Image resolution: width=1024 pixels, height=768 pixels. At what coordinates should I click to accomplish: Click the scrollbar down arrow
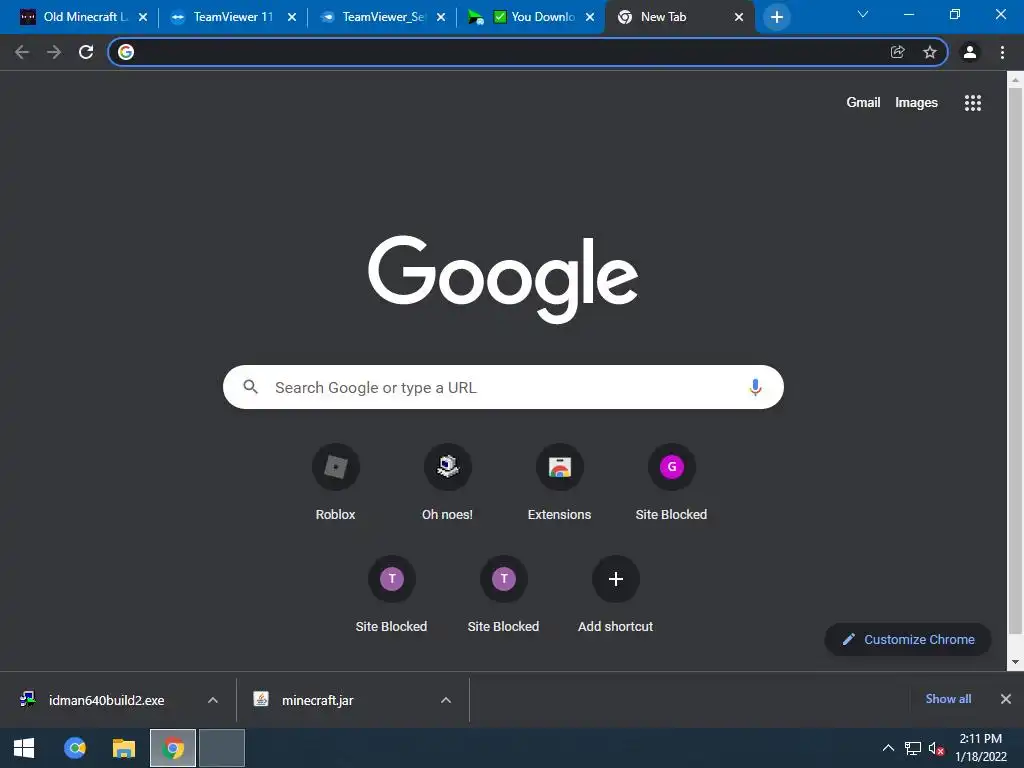(x=1015, y=662)
